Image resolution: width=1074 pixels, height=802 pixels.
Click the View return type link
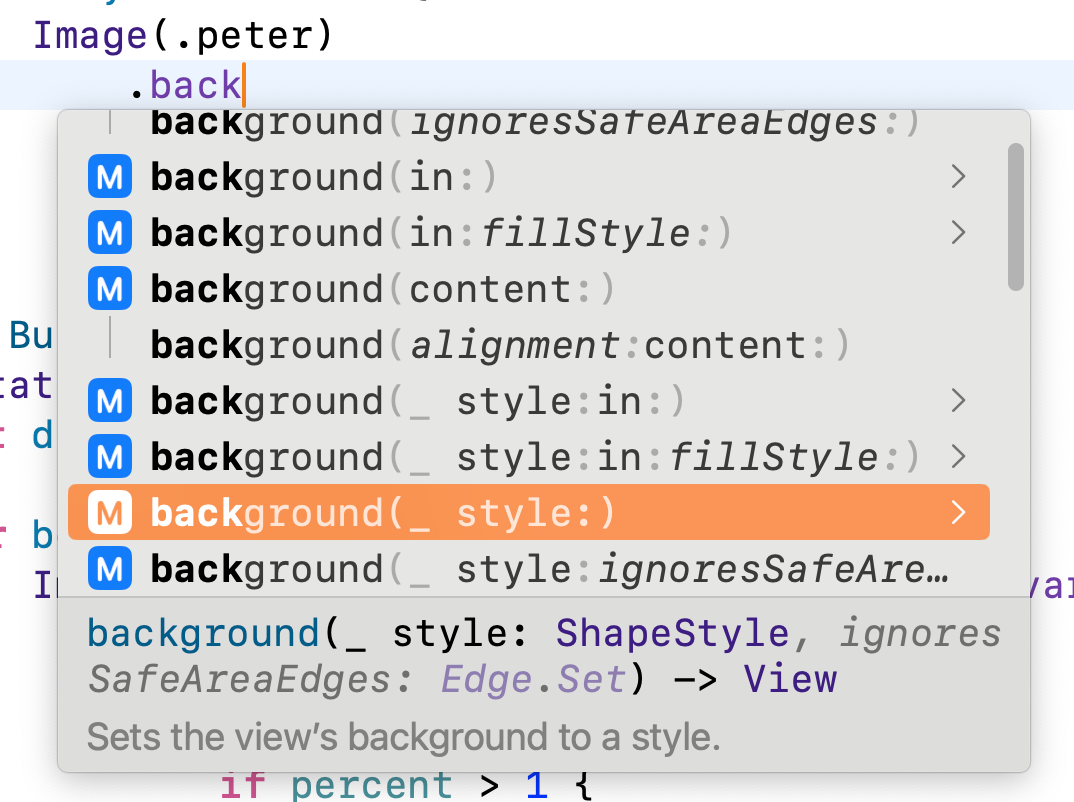790,679
